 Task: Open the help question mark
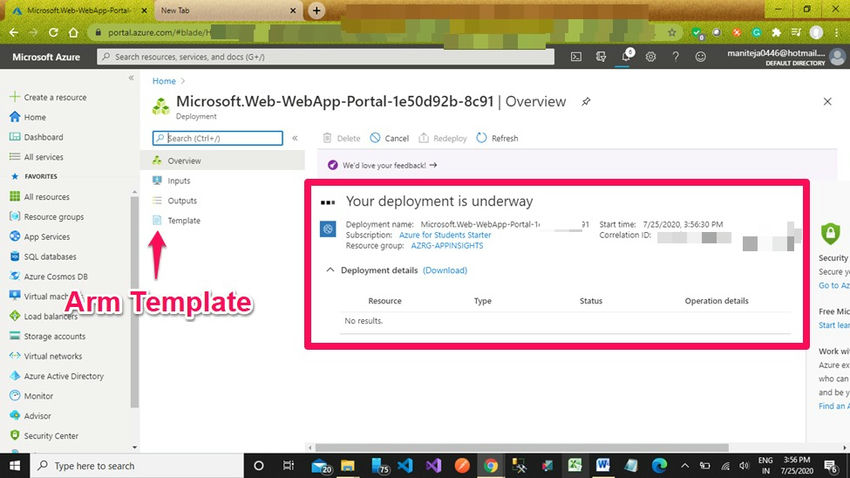675,56
